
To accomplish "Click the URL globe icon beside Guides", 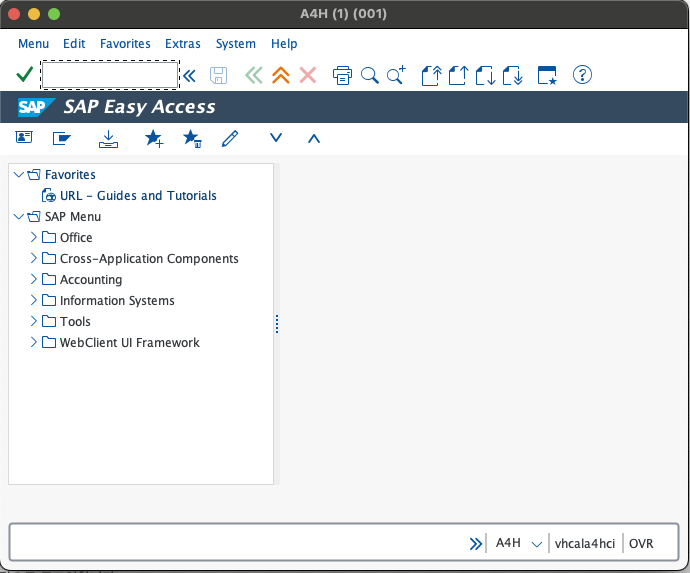I will point(49,195).
